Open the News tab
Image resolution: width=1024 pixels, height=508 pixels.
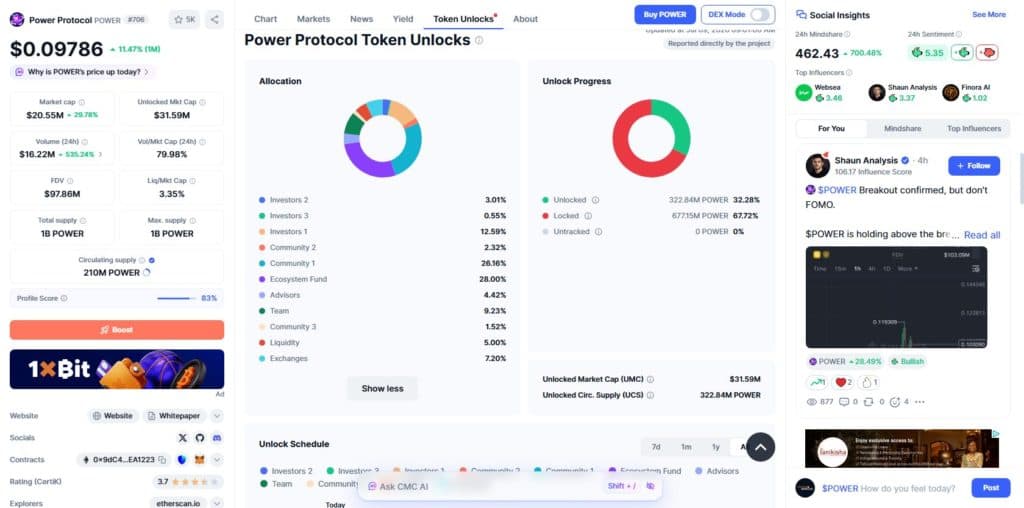[x=361, y=19]
